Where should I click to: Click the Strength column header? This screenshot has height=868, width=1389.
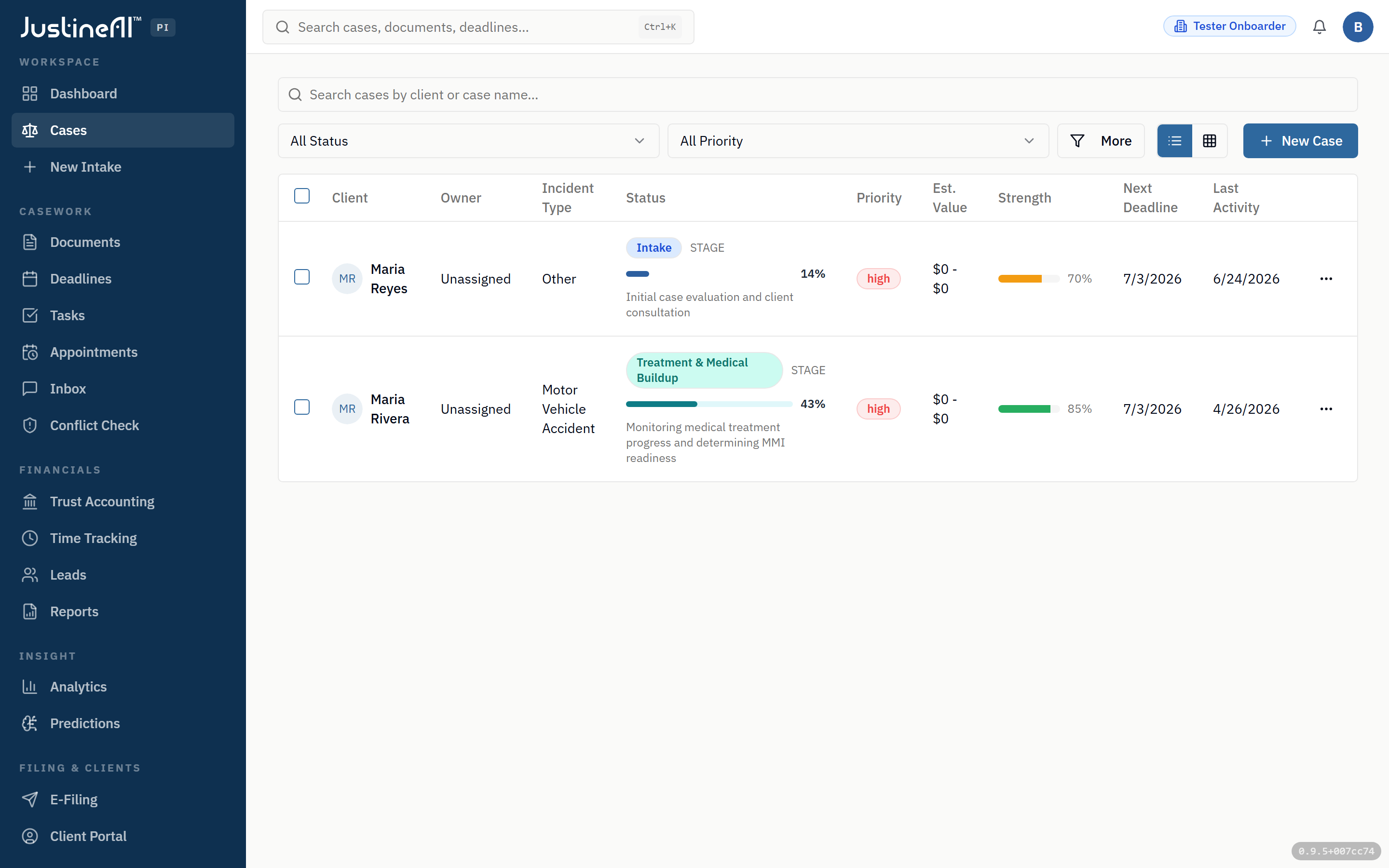(x=1024, y=198)
